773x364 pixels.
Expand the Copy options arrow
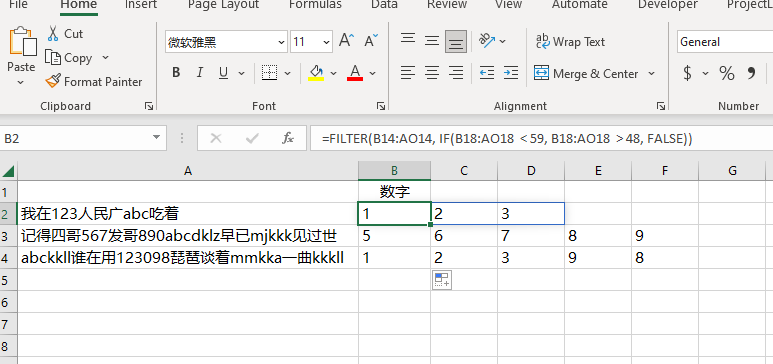pyautogui.click(x=105, y=58)
